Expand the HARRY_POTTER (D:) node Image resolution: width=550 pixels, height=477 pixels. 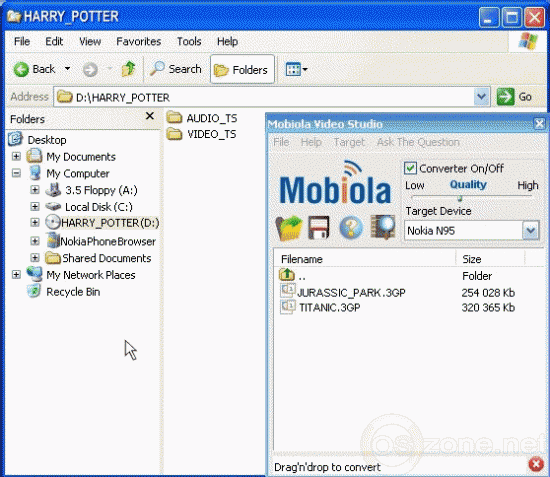[x=35, y=222]
